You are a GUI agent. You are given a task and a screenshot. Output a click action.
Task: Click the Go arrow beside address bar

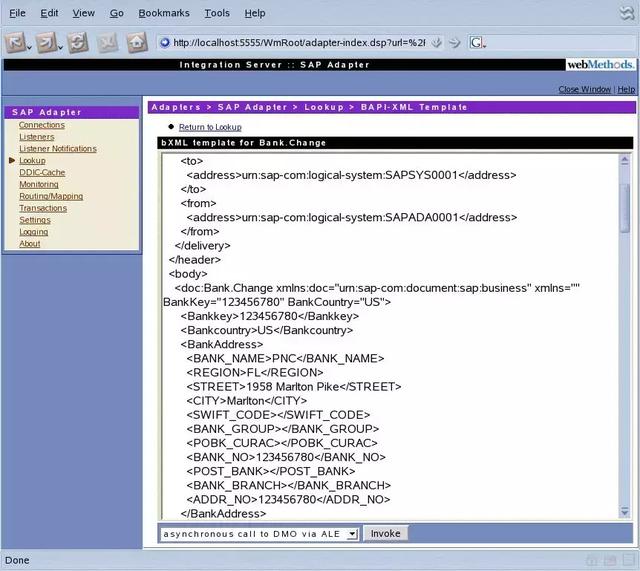455,42
